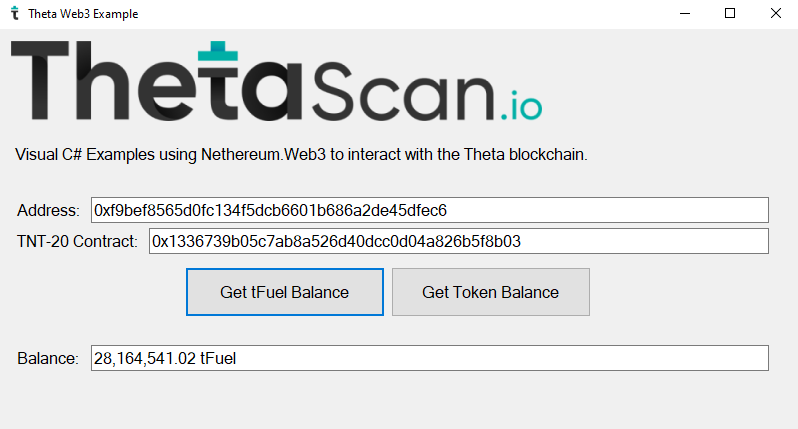Click the "Address:" label

click(48, 211)
